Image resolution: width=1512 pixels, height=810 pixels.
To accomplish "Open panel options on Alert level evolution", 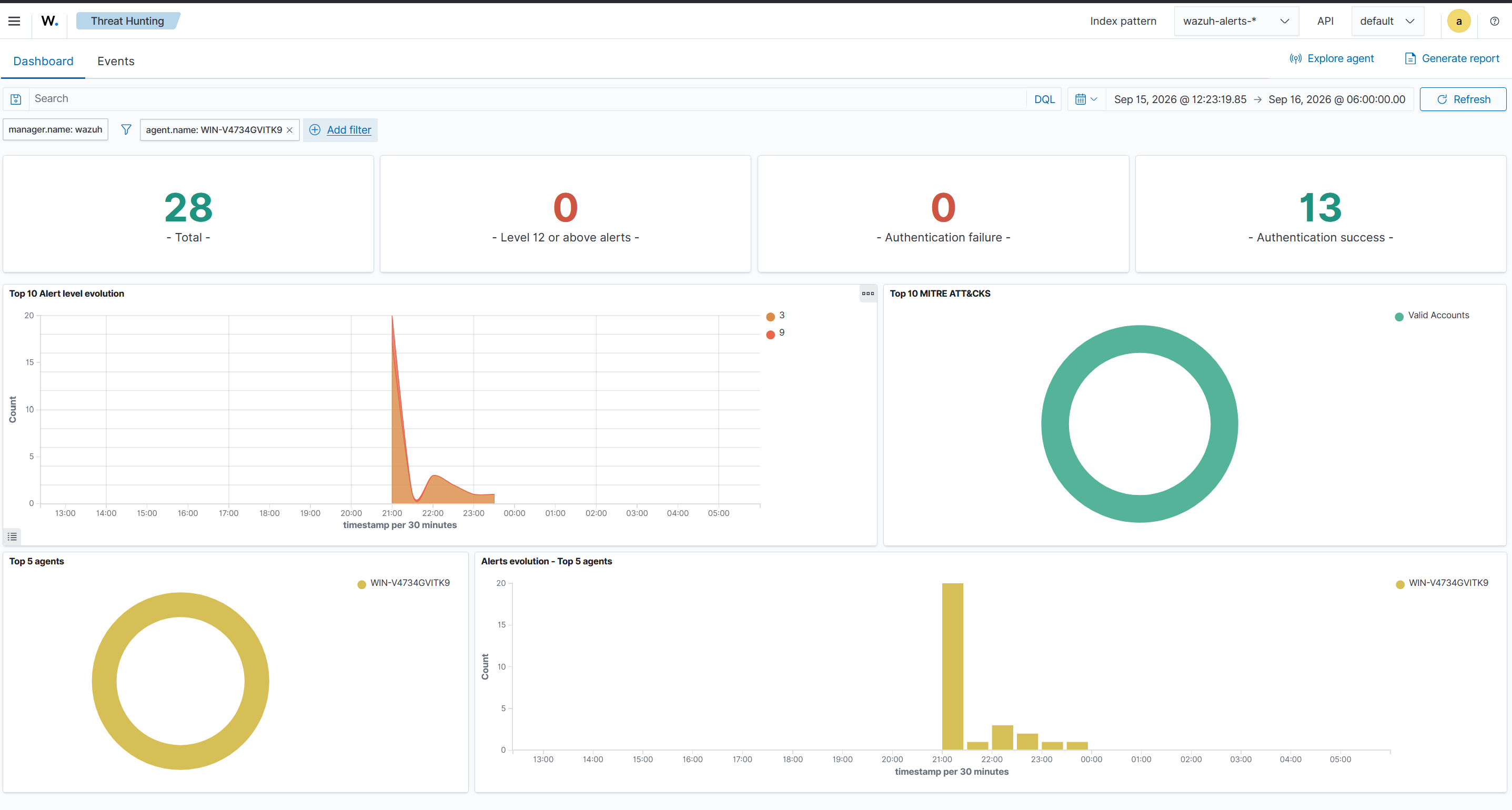I will tap(868, 293).
